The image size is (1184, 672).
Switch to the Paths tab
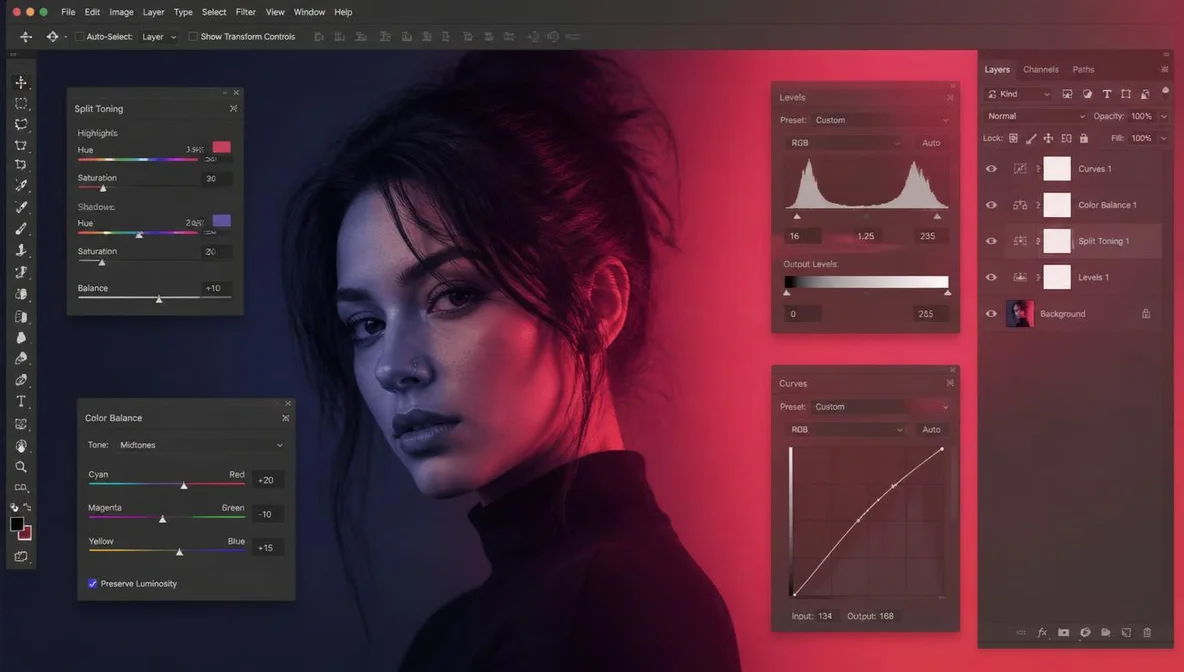click(x=1083, y=69)
